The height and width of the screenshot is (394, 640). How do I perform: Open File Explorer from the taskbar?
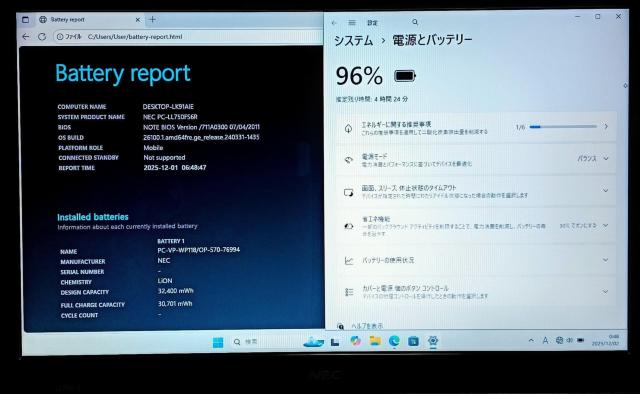point(375,341)
